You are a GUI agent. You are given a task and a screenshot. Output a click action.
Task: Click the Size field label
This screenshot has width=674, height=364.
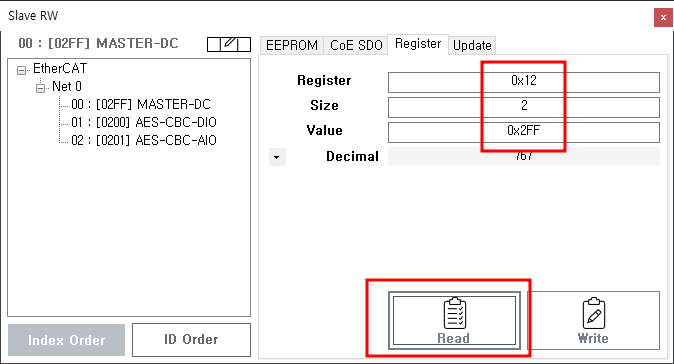coord(324,105)
